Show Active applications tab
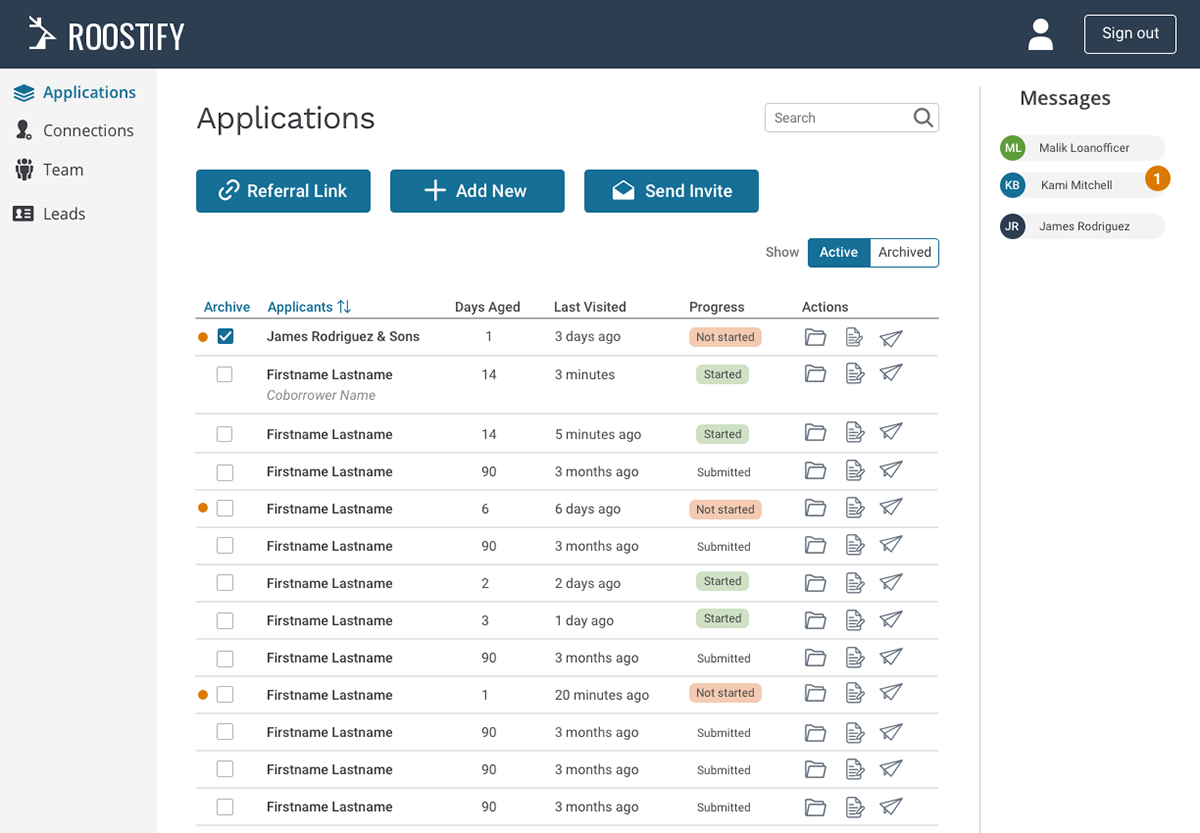Viewport: 1200px width, 833px height. (839, 252)
